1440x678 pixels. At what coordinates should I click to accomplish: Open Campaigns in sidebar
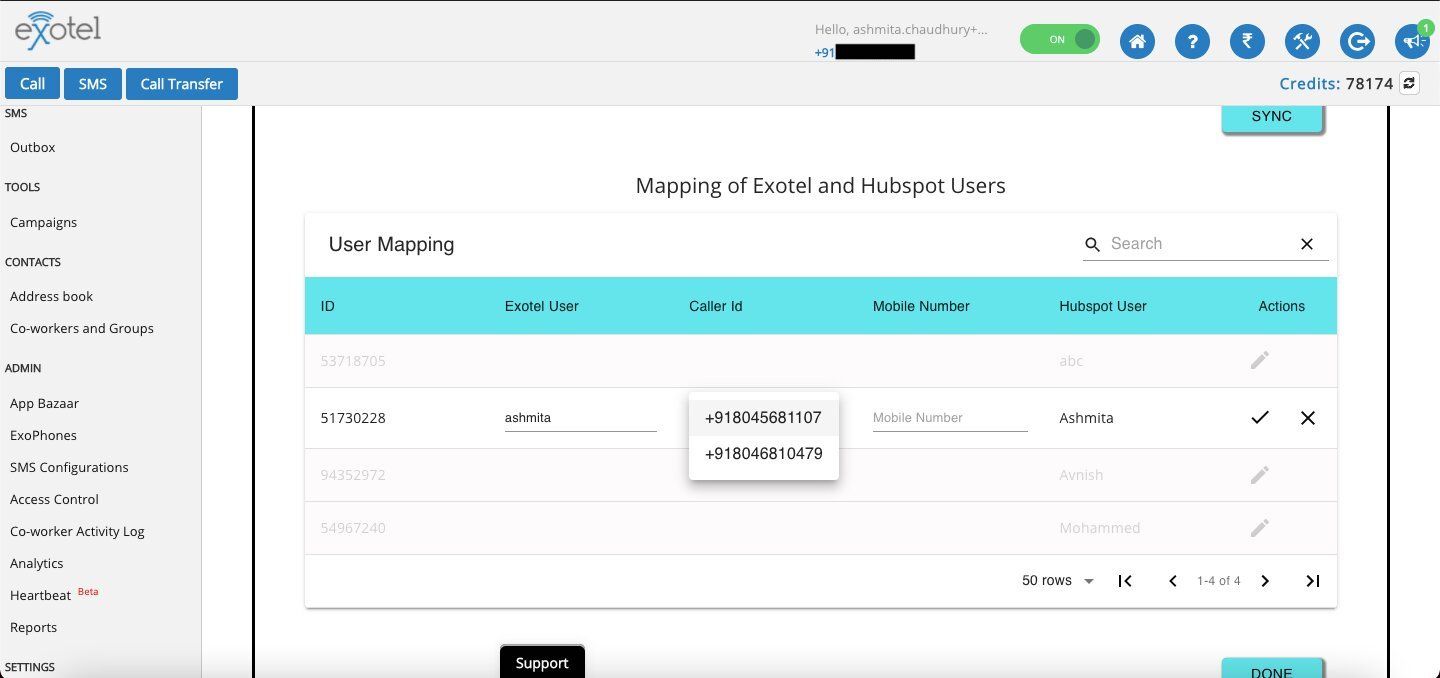click(x=43, y=223)
